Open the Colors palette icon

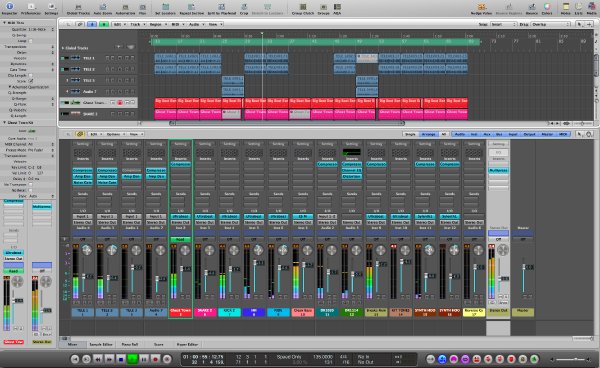click(x=547, y=8)
